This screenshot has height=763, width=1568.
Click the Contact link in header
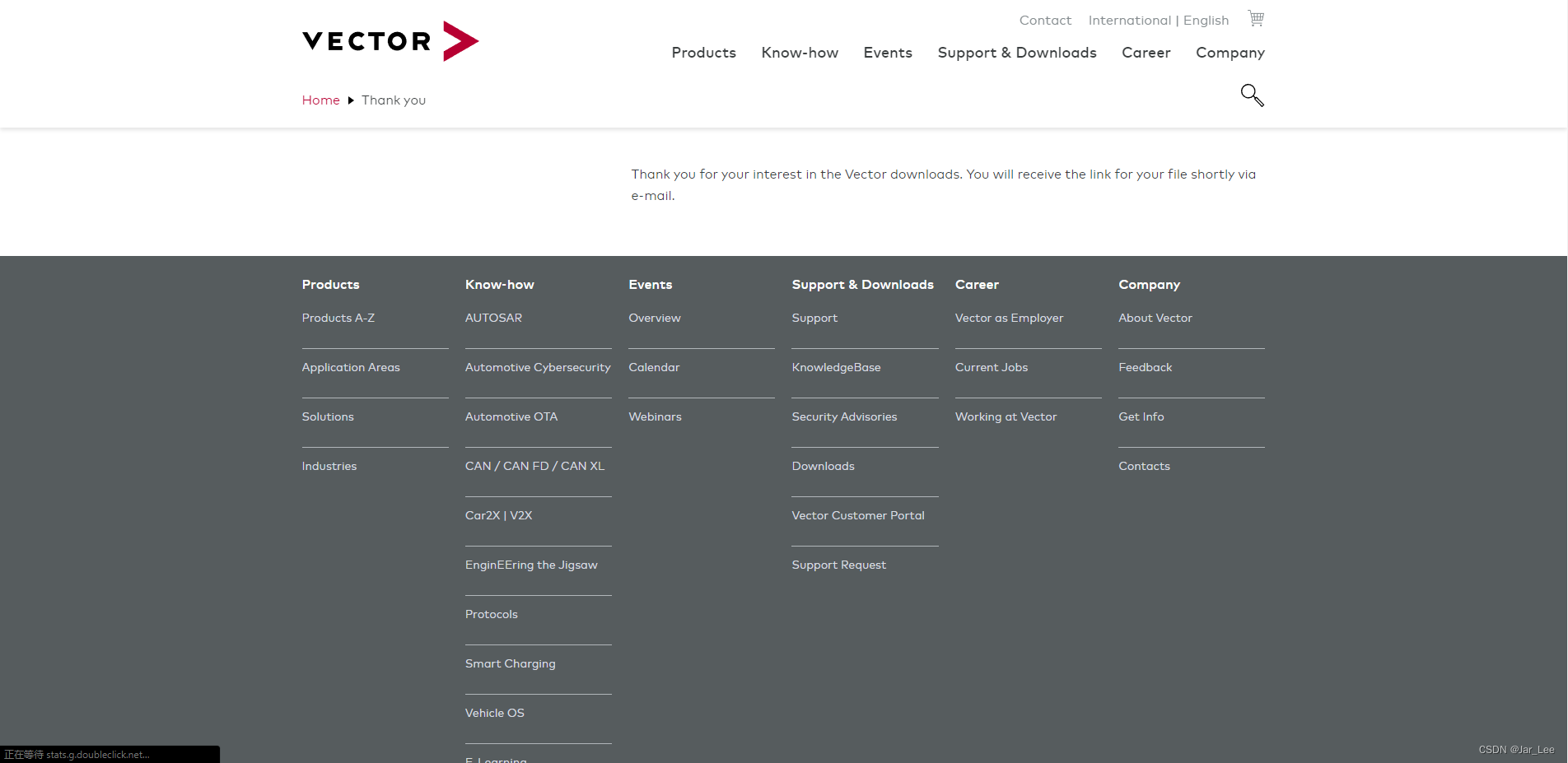[x=1045, y=21]
